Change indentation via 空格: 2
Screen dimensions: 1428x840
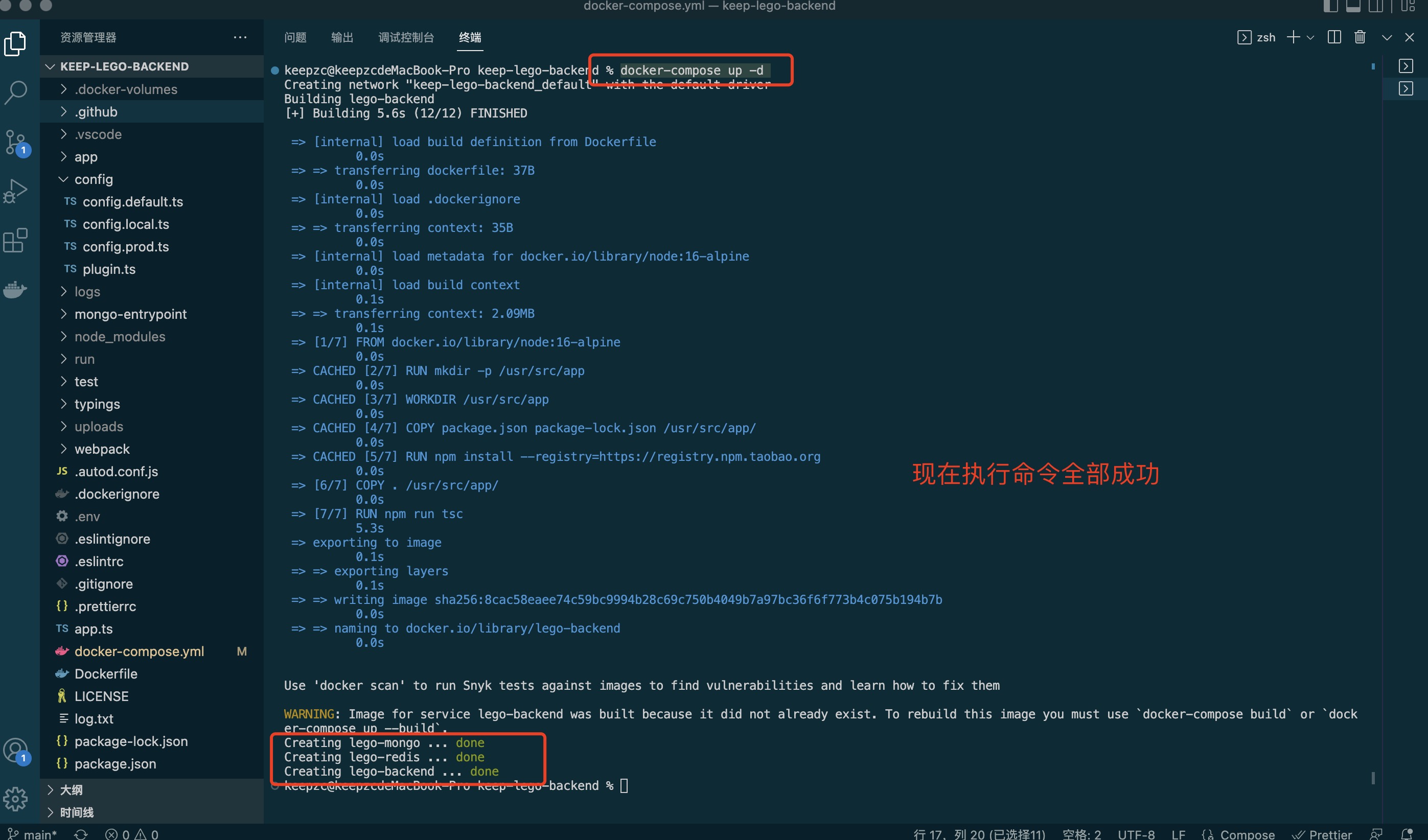coord(1082,834)
